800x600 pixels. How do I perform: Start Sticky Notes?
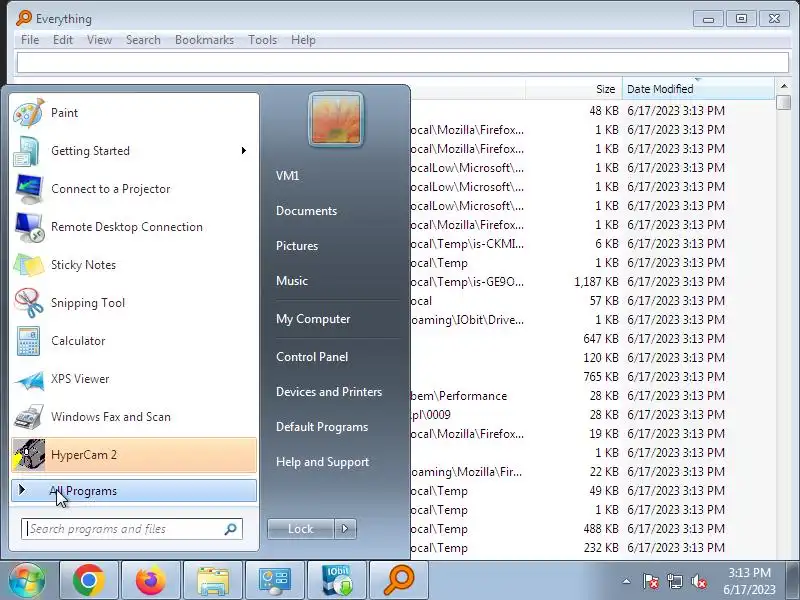pos(134,265)
